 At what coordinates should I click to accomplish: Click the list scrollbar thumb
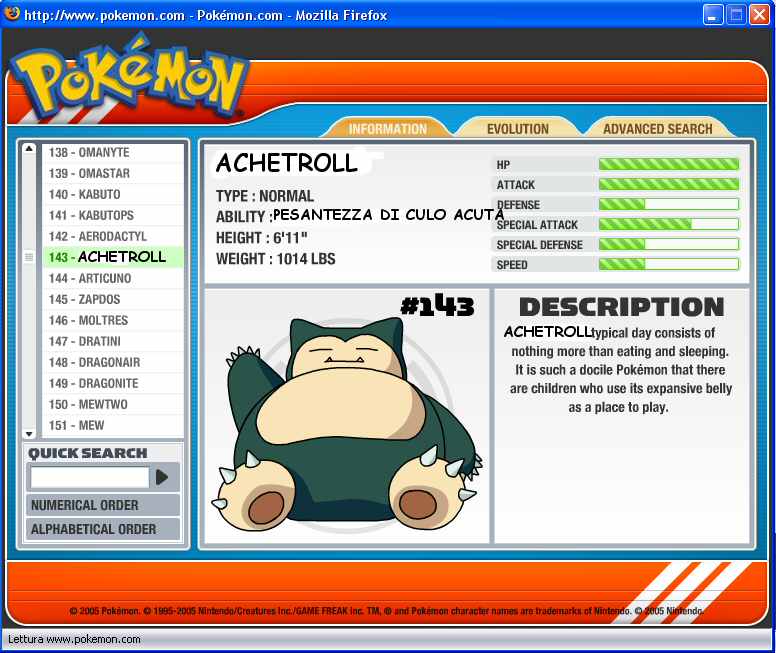pos(29,257)
